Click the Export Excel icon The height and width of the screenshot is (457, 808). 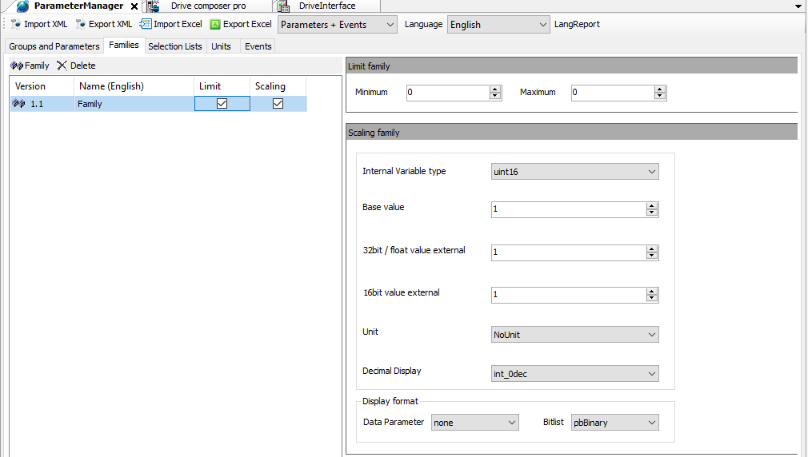(x=215, y=24)
